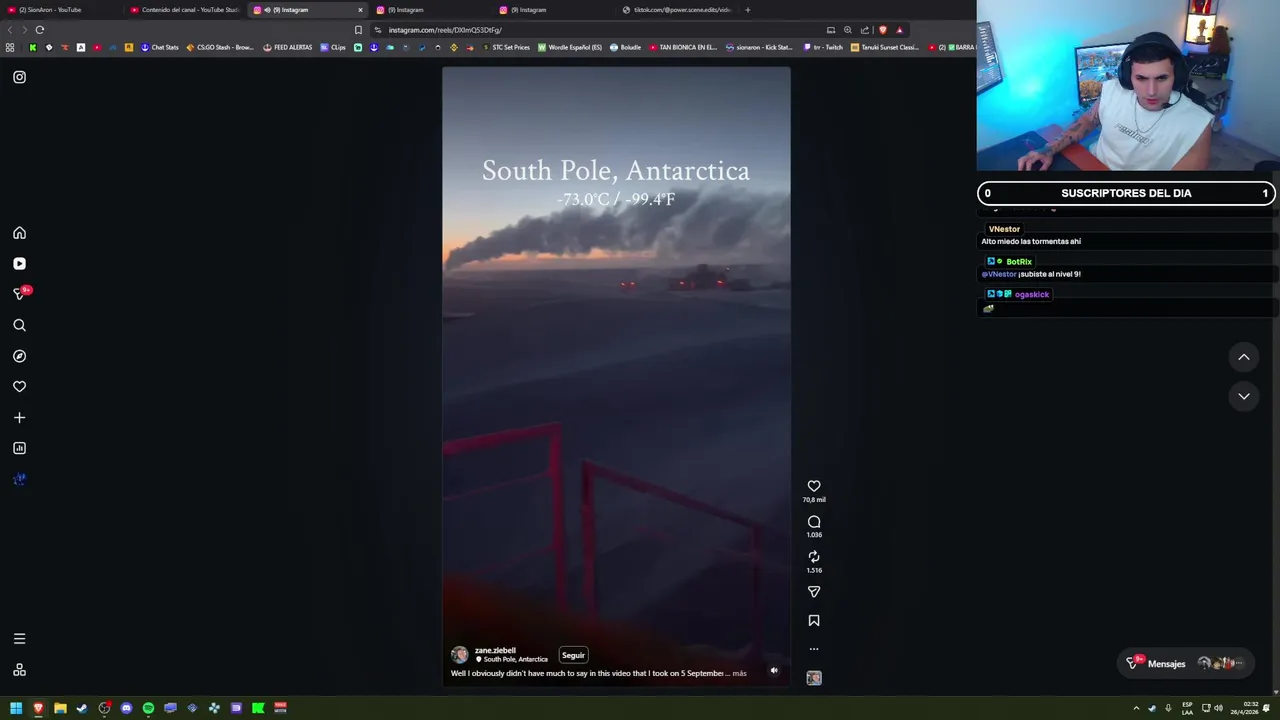
Task: Open the reel's audio thumbnail
Action: [814, 678]
